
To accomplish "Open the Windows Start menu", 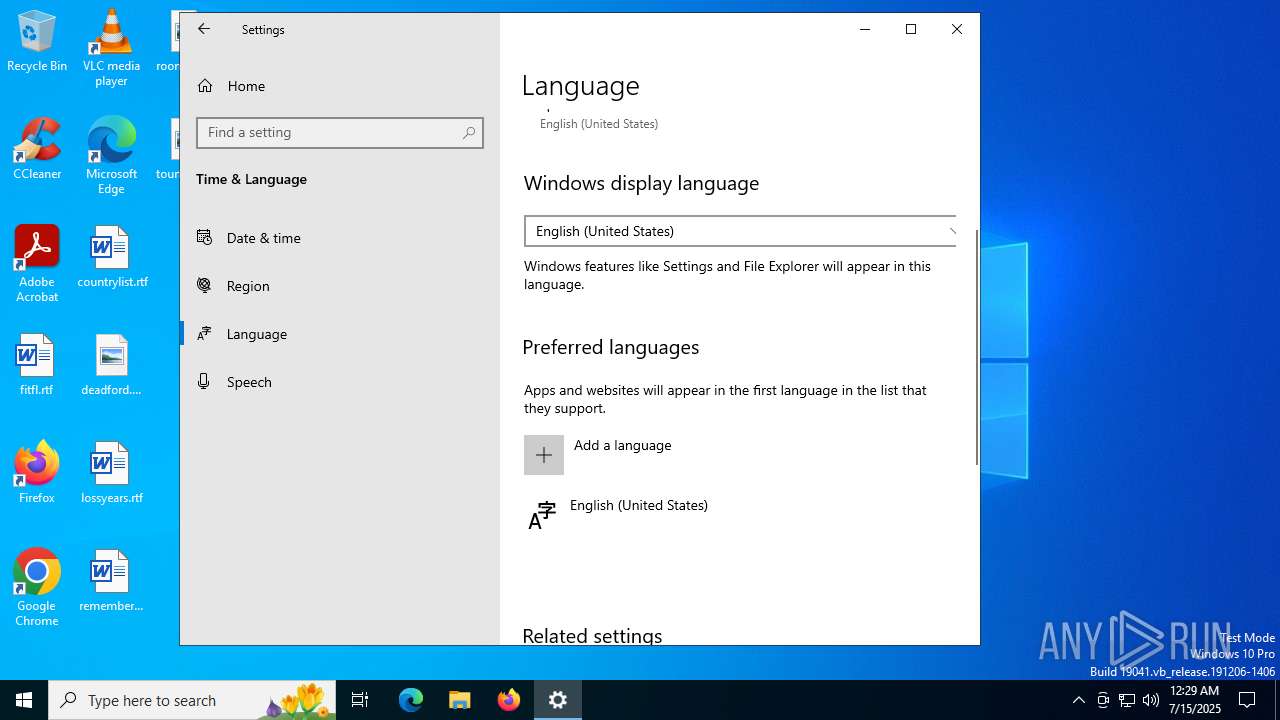I will (24, 700).
